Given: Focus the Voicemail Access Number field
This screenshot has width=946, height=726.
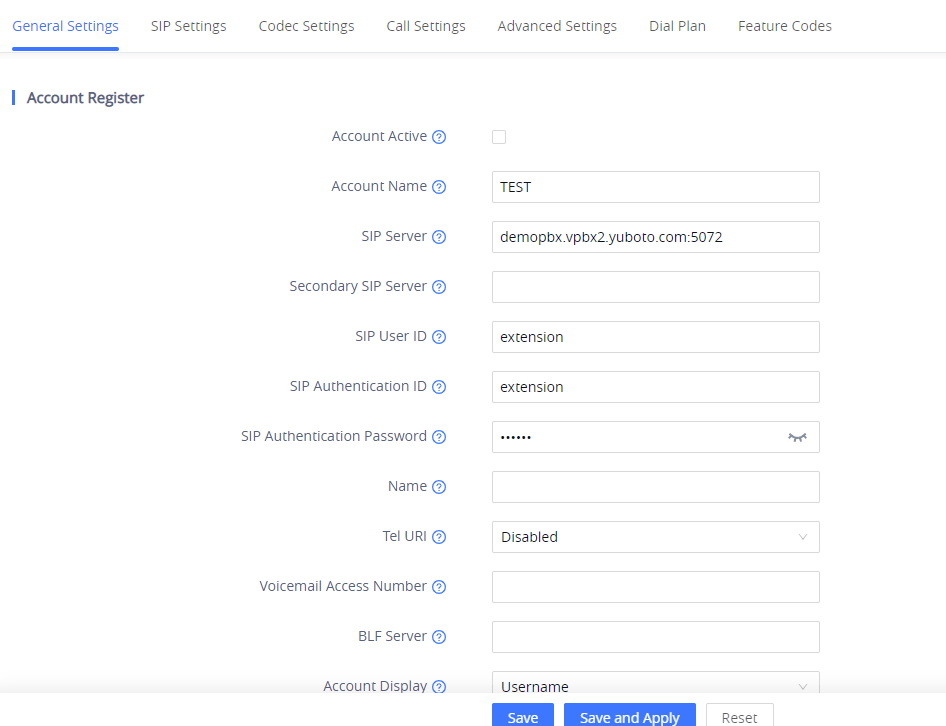Looking at the screenshot, I should click(x=656, y=587).
